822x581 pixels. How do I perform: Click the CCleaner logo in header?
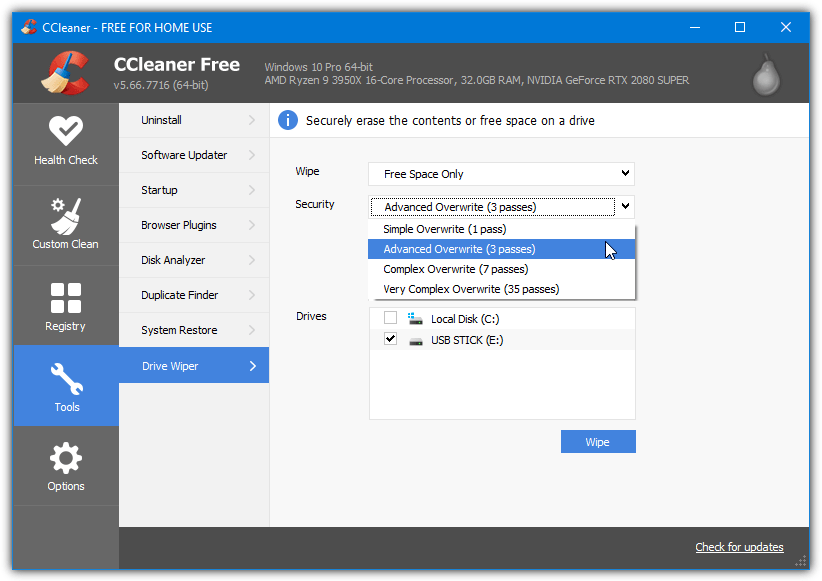[66, 73]
